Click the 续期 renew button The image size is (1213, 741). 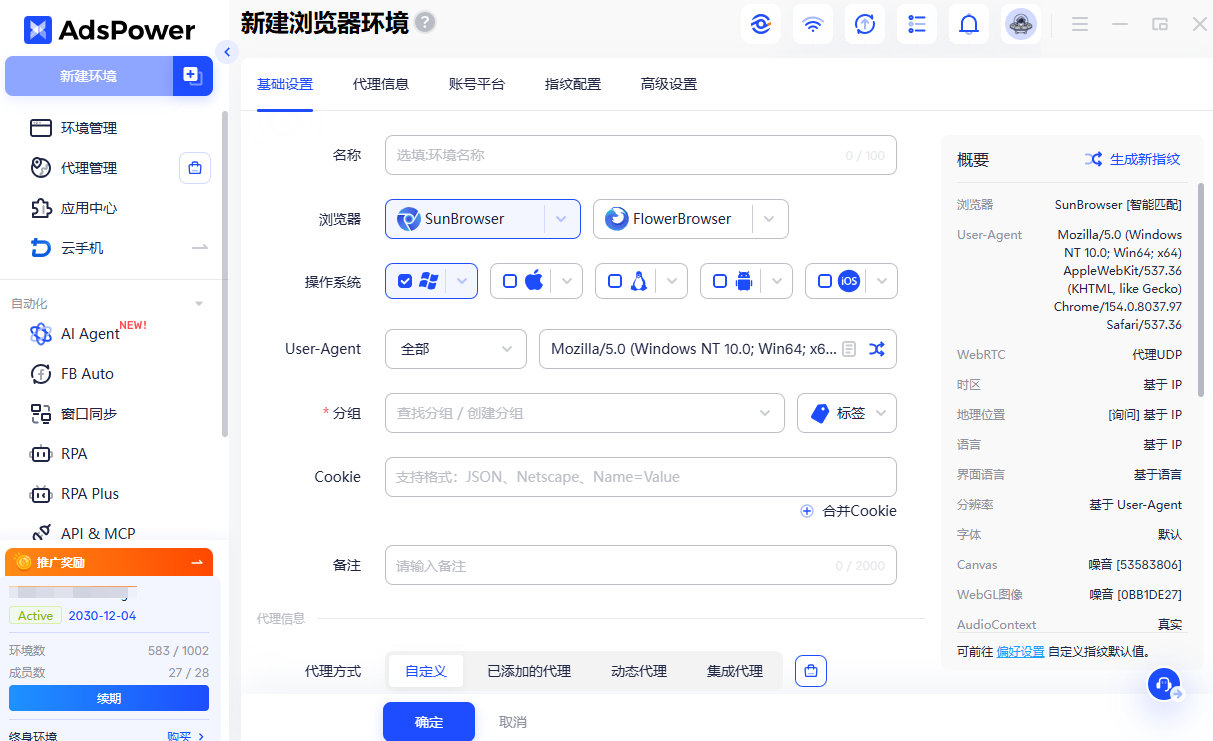(109, 698)
